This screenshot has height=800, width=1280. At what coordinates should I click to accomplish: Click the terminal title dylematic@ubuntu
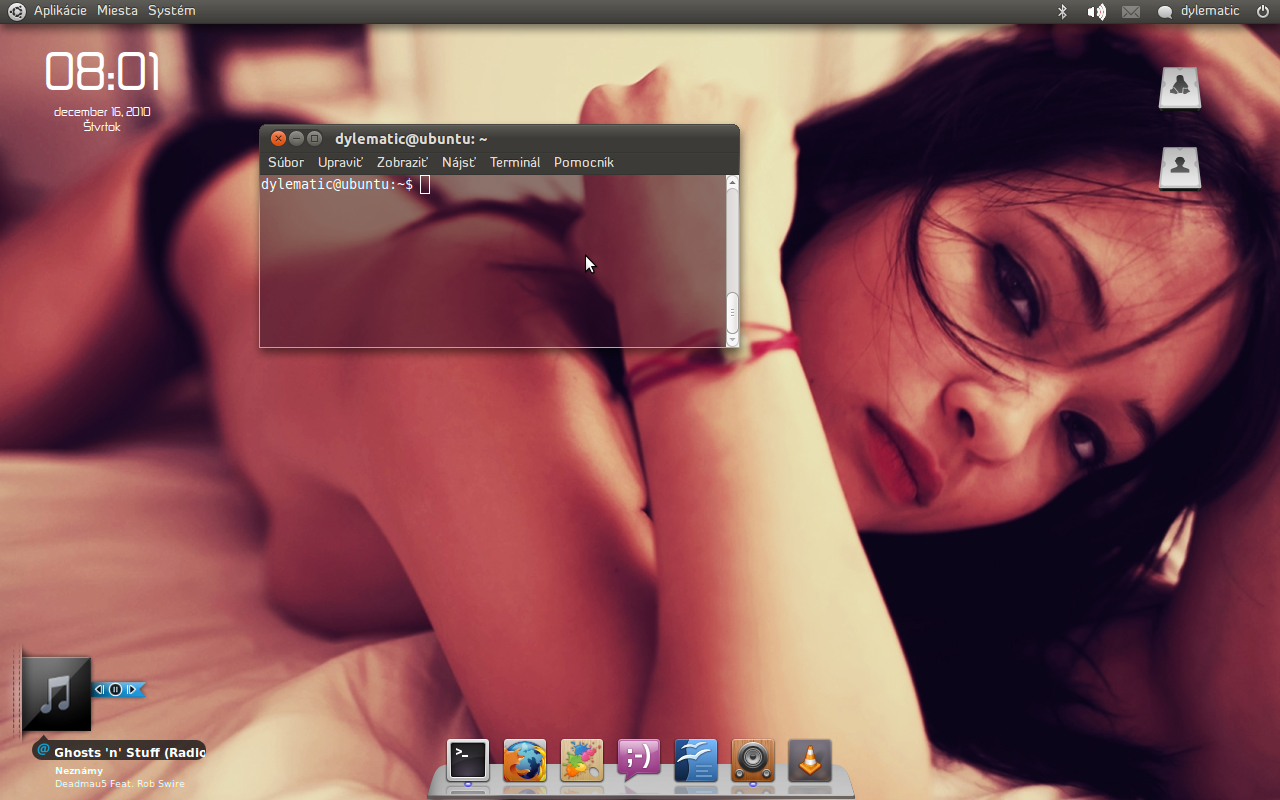[411, 139]
